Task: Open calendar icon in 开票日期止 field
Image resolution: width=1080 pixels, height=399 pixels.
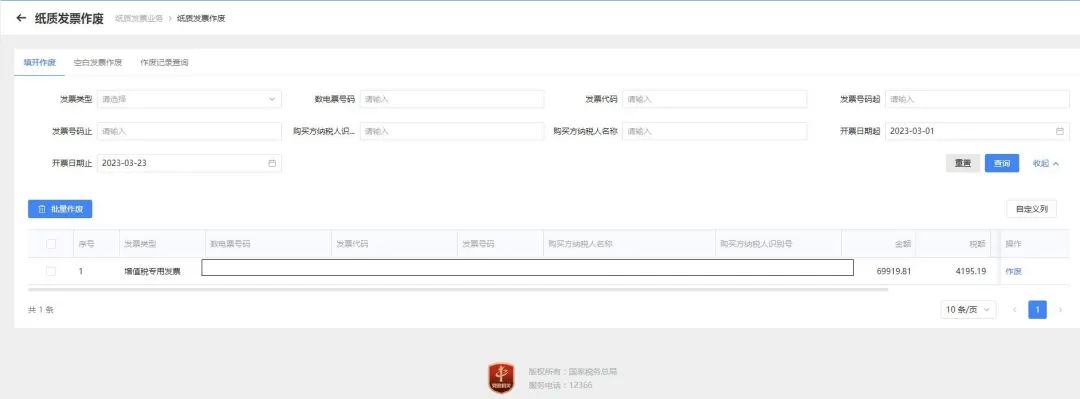Action: pyautogui.click(x=272, y=163)
